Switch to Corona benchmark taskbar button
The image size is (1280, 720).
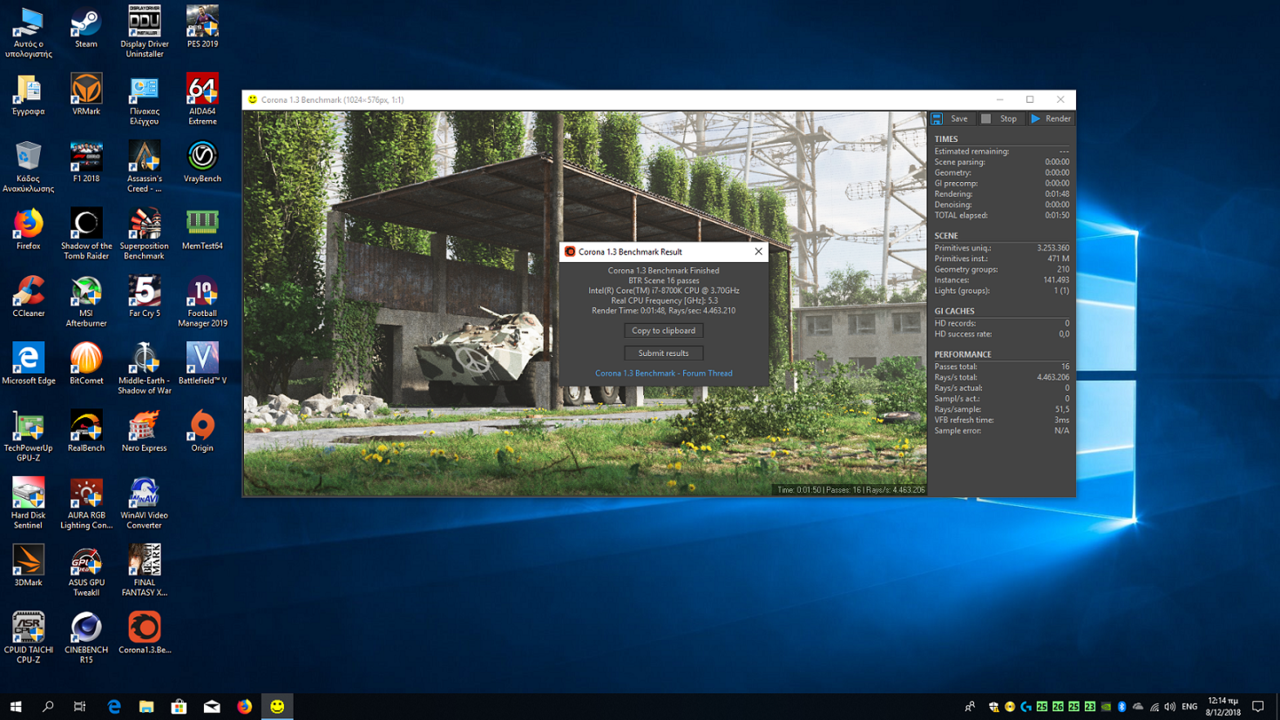pyautogui.click(x=277, y=706)
